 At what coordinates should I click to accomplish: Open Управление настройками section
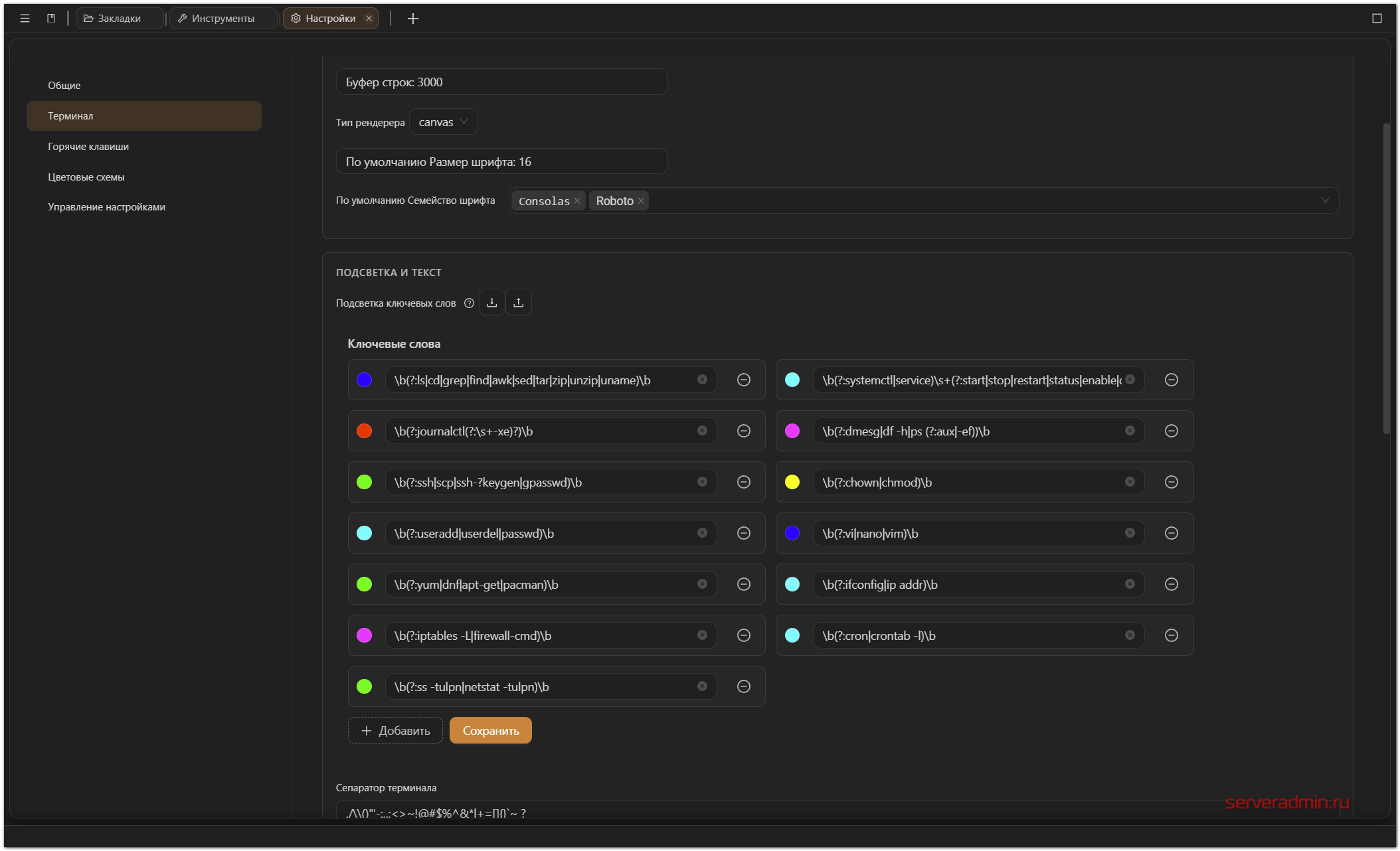click(144, 207)
